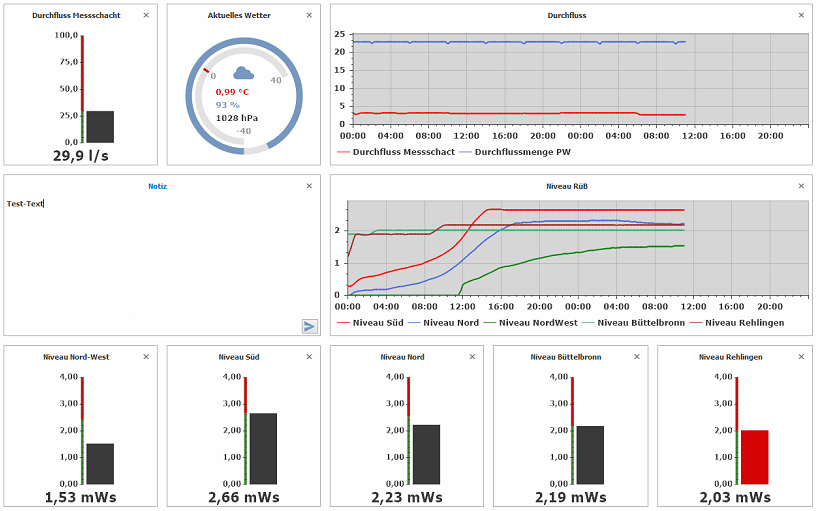This screenshot has width=818, height=511.
Task: Click the Durchfluss Messschacht legend entry
Action: pyautogui.click(x=396, y=152)
